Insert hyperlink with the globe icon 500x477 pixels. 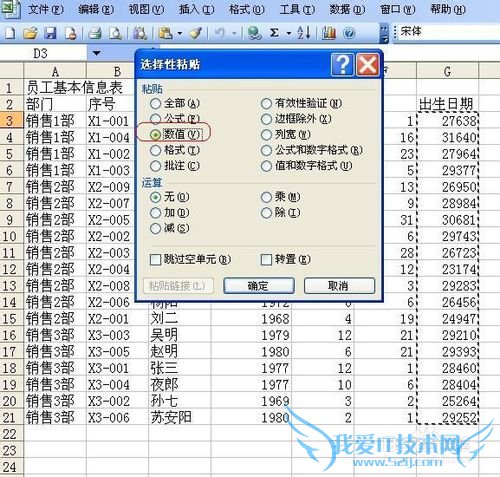255,33
